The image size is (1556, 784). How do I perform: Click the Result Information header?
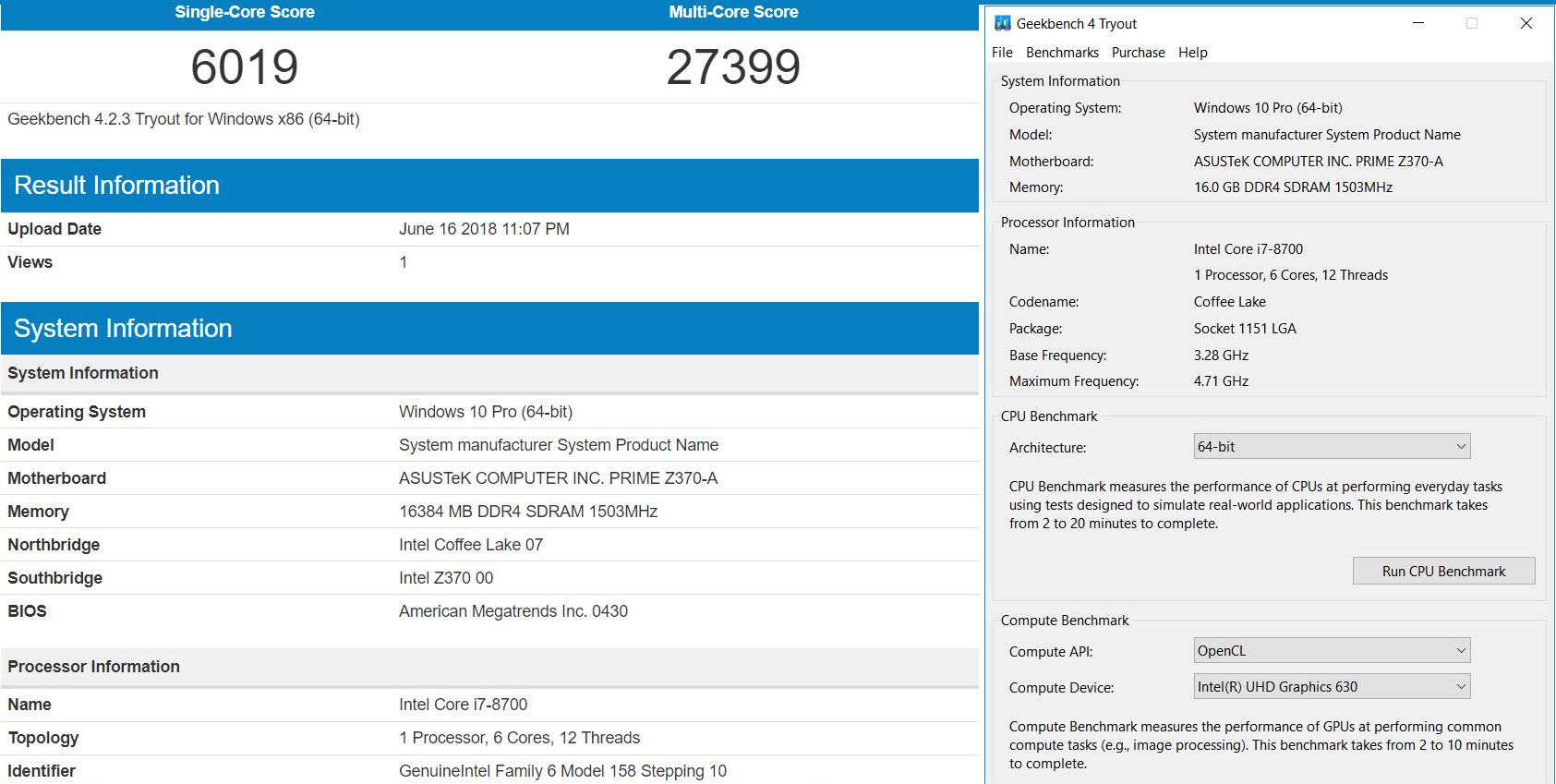[489, 186]
